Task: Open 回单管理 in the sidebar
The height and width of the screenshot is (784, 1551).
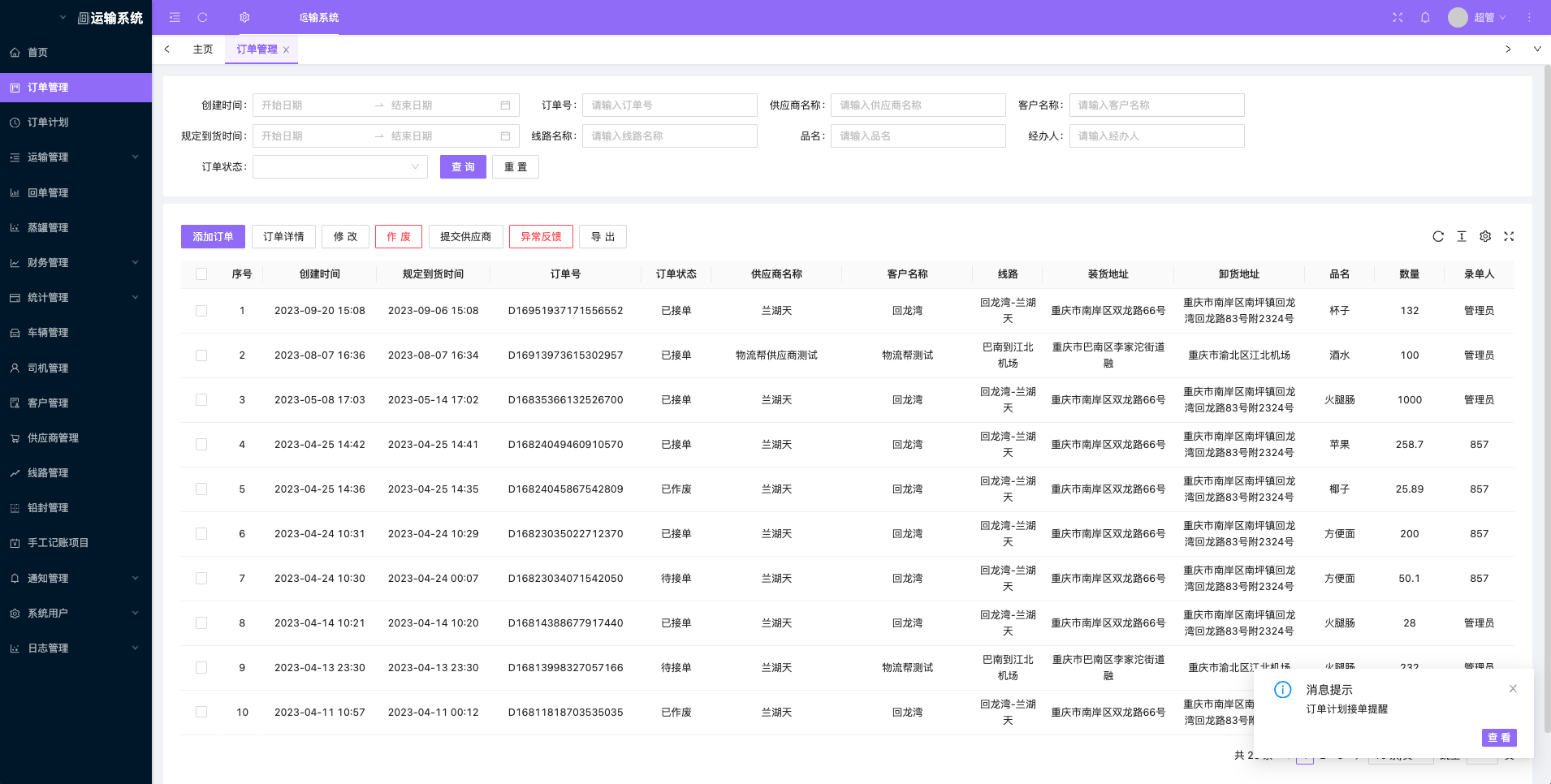Action: 76,192
